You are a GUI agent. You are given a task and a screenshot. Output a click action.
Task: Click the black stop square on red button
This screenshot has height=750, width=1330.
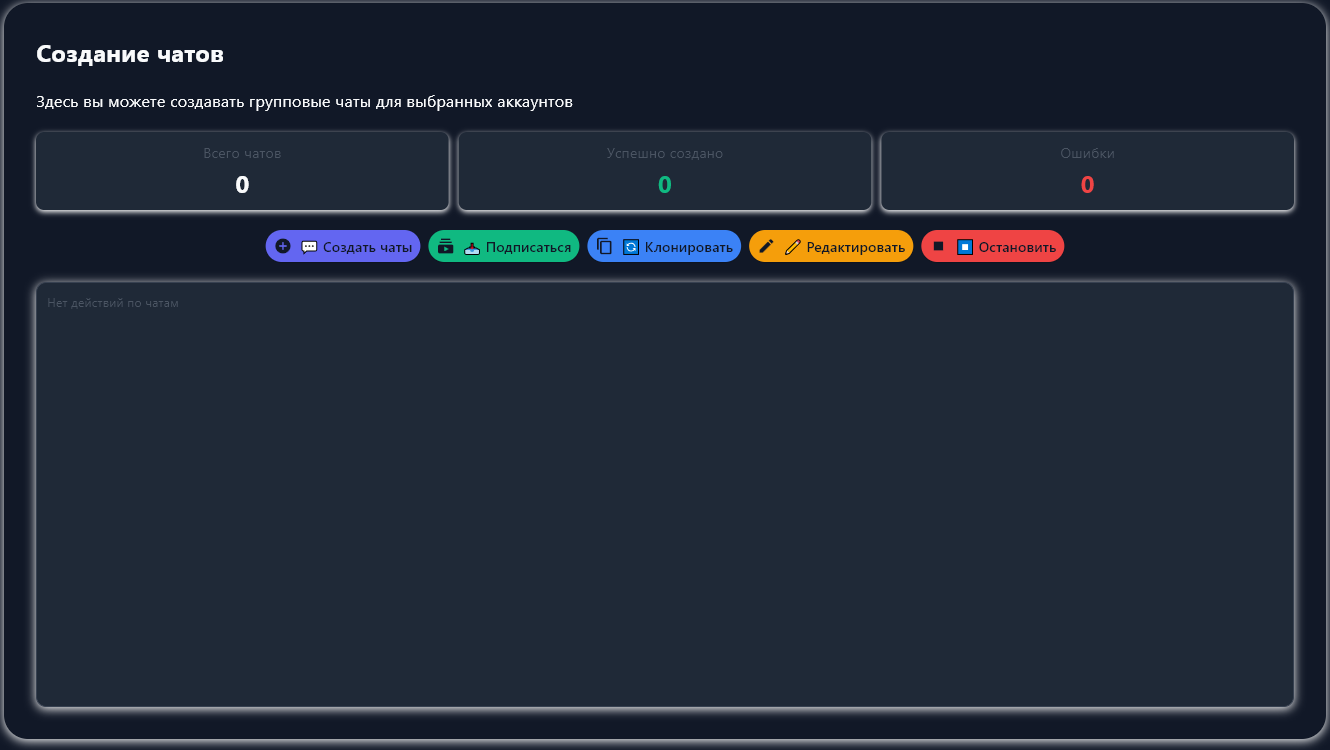tap(939, 246)
